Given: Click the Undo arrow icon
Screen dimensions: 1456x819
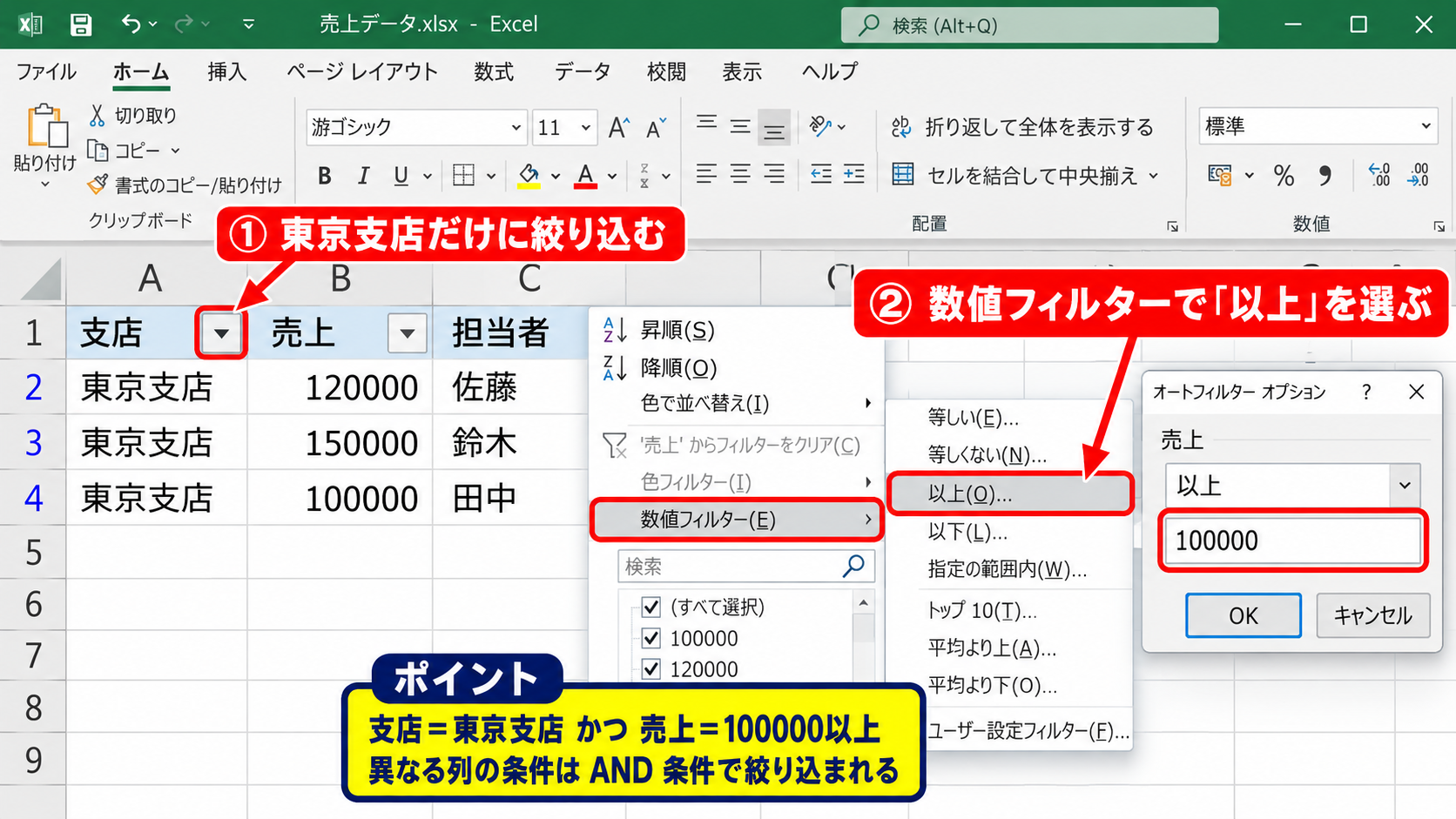Looking at the screenshot, I should point(131,24).
